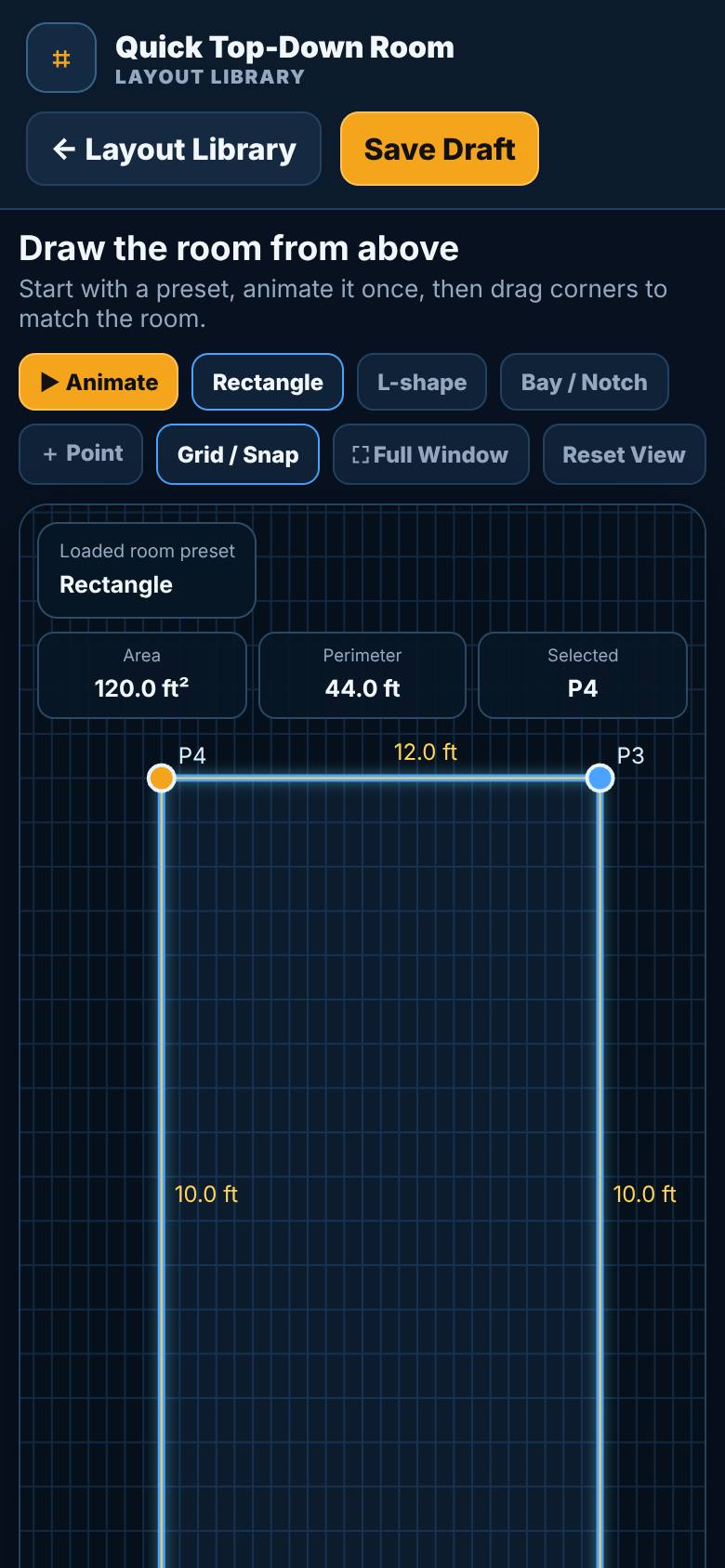Click the grid hash logo icon
The width and height of the screenshot is (725, 1568).
61,58
